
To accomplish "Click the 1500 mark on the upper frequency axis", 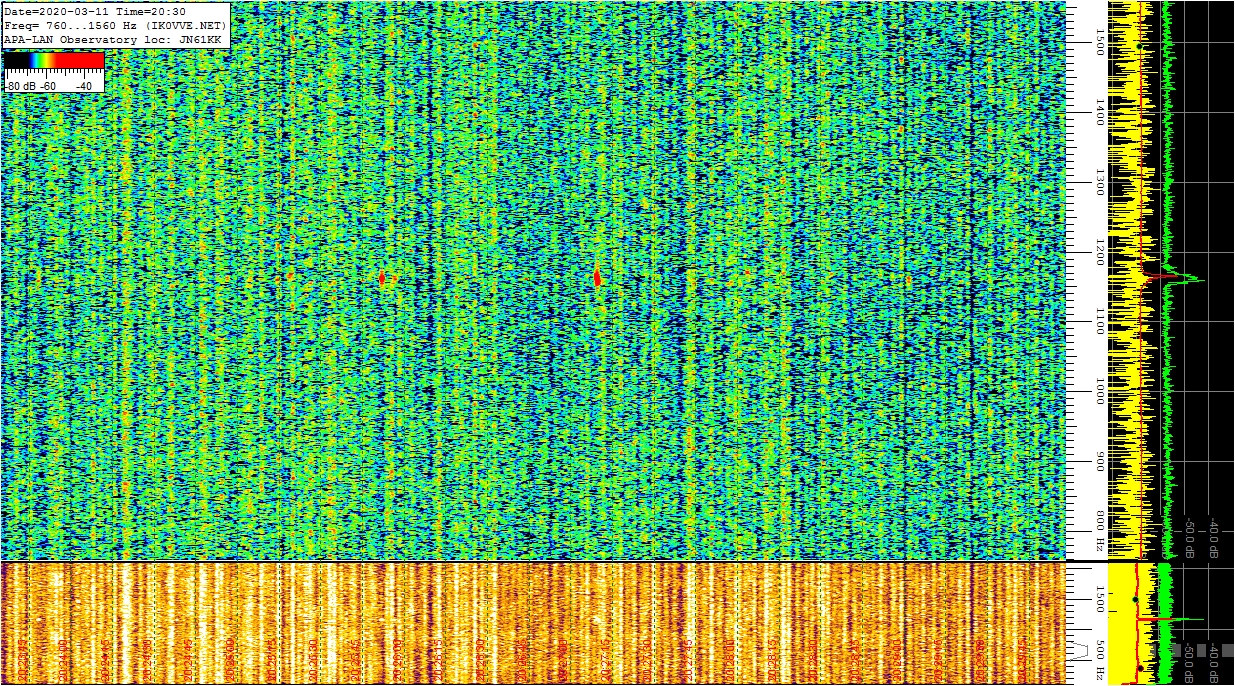I will [1100, 41].
